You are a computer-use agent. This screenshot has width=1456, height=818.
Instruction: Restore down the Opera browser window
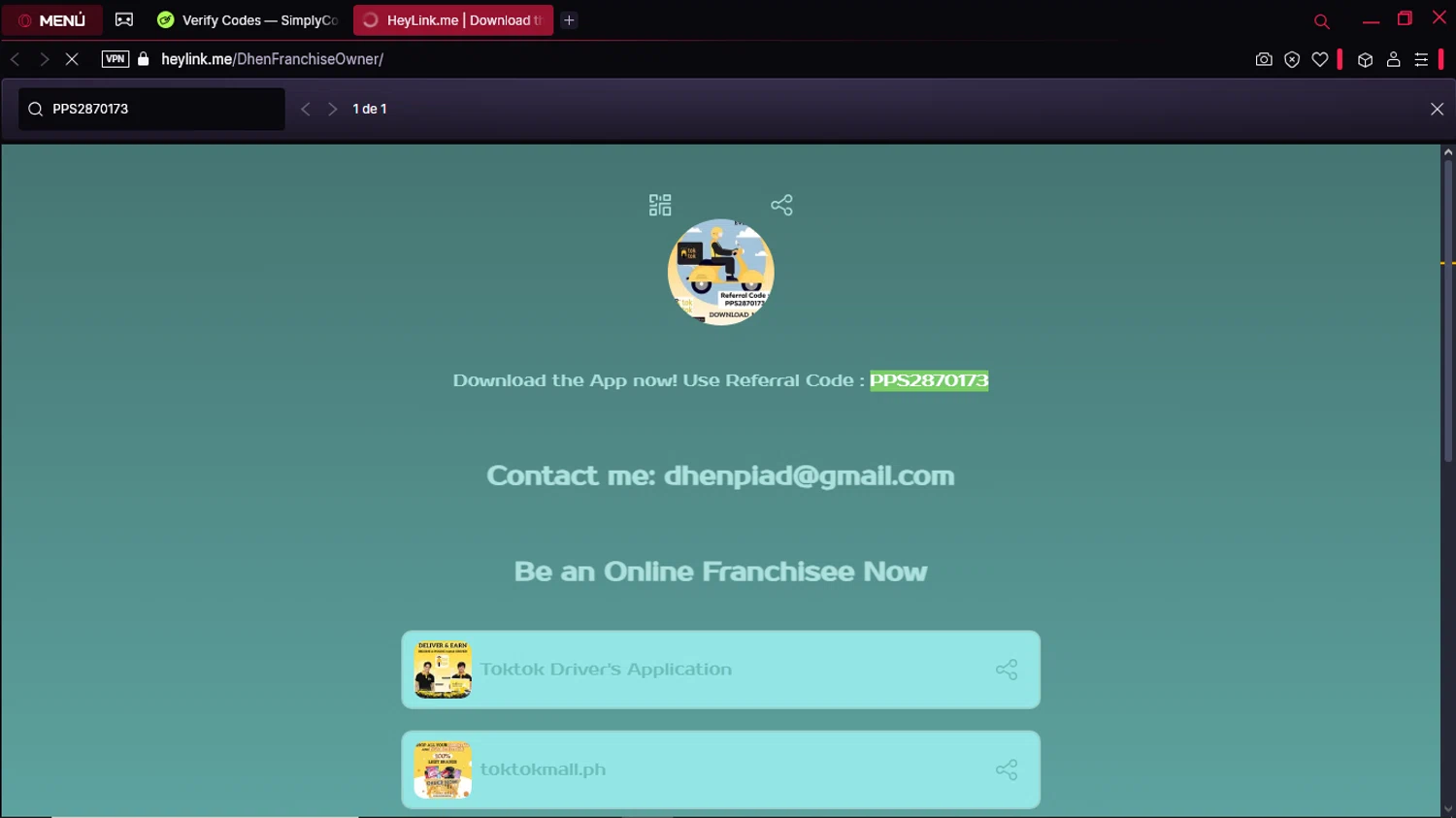click(x=1405, y=18)
